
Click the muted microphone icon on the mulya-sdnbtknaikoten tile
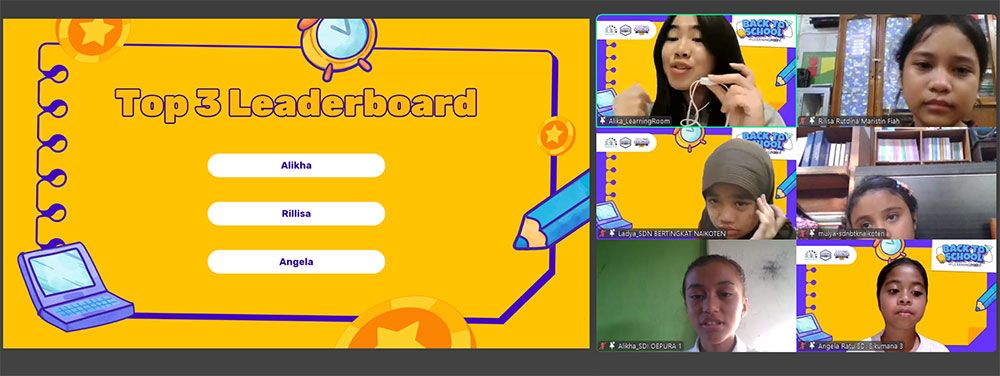803,233
